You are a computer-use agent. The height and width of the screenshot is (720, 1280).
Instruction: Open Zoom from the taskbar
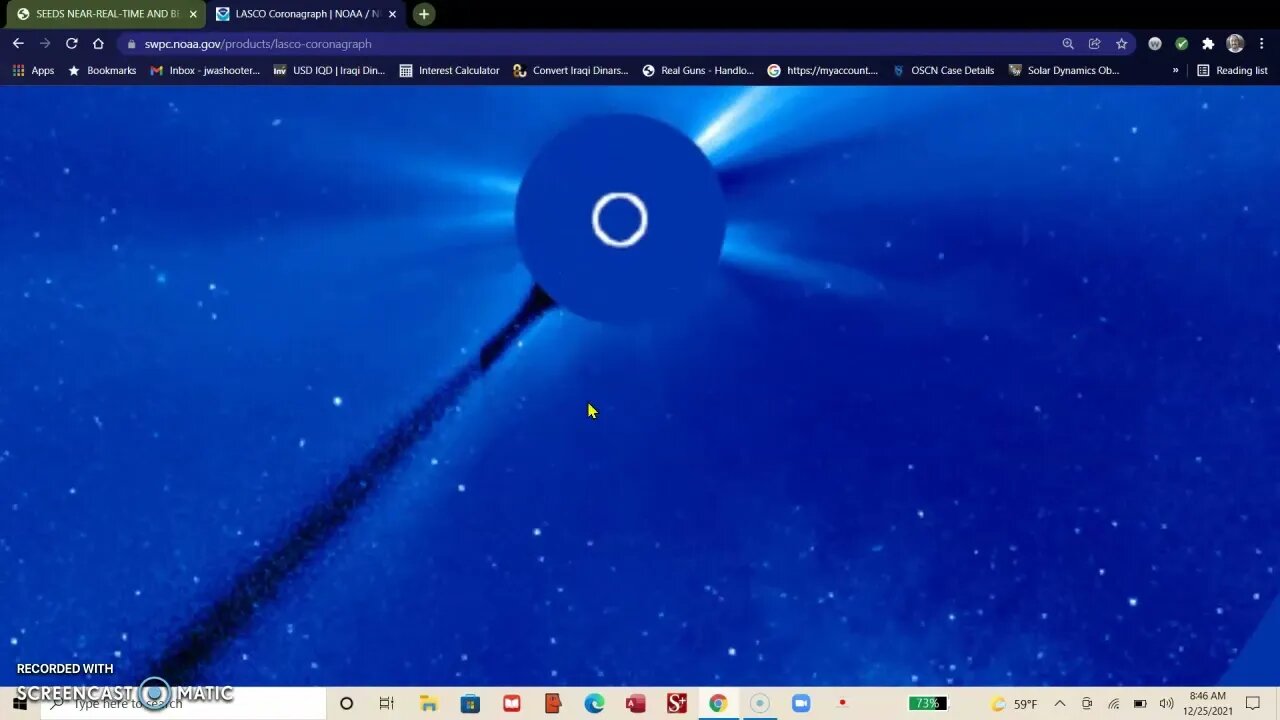(801, 703)
